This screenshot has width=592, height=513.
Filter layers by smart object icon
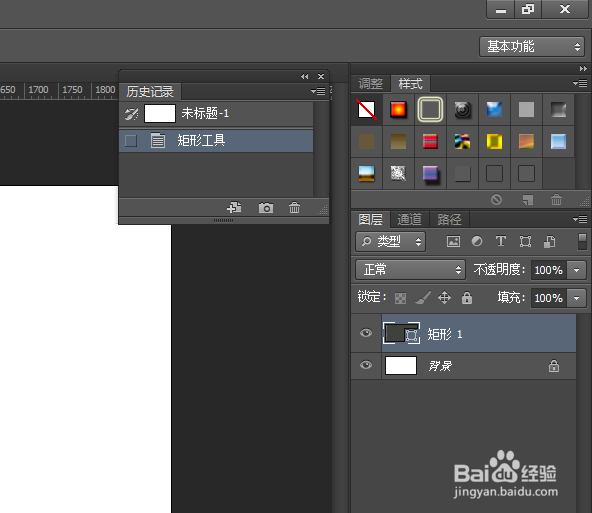549,241
